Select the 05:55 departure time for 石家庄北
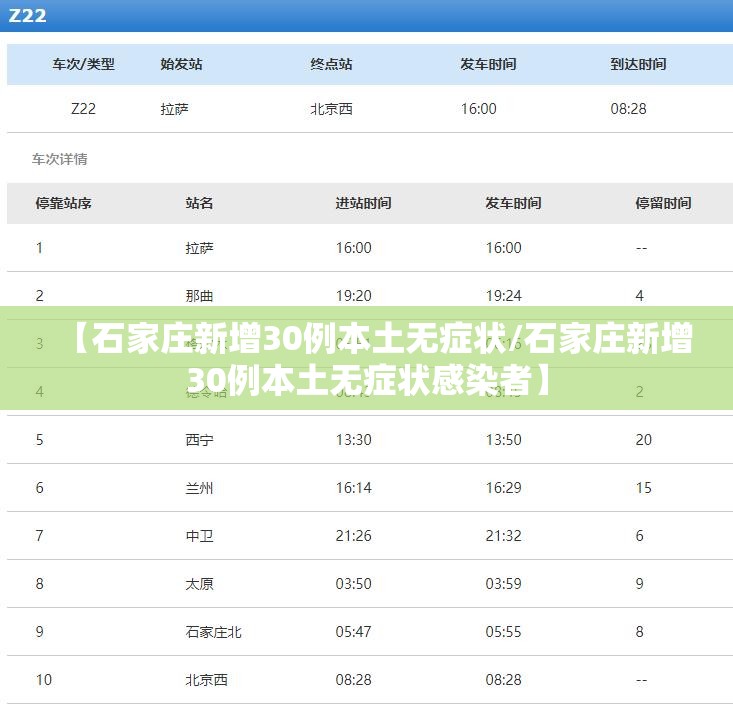 503,632
